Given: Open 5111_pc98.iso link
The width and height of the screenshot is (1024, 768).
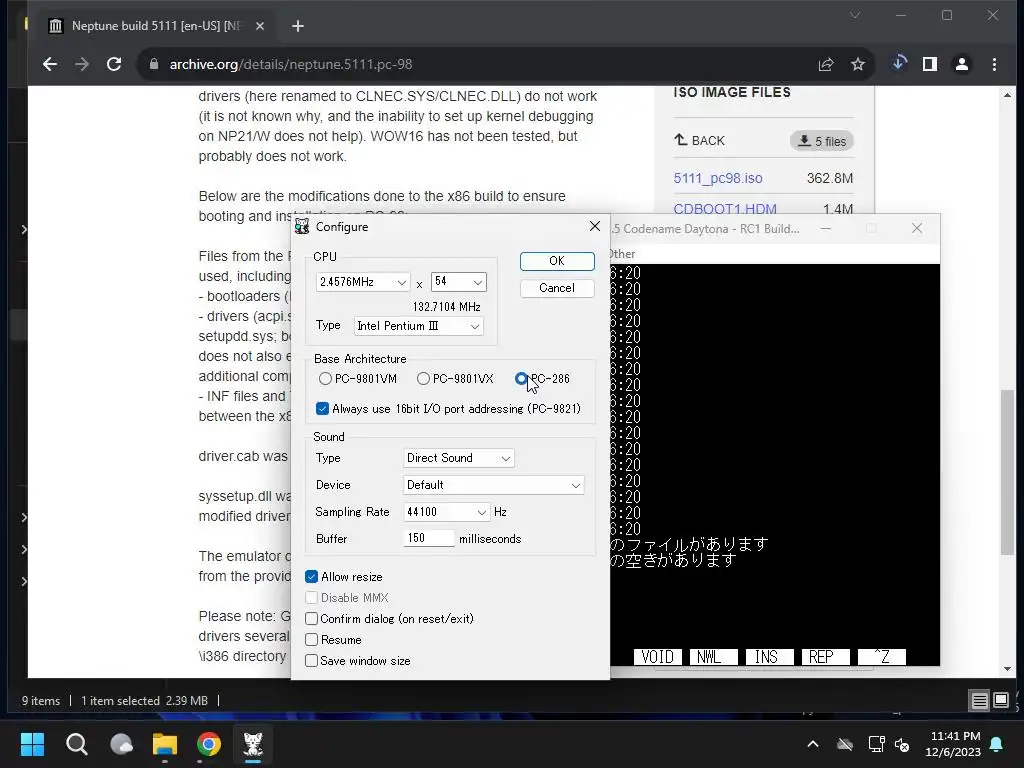Looking at the screenshot, I should coord(718,178).
